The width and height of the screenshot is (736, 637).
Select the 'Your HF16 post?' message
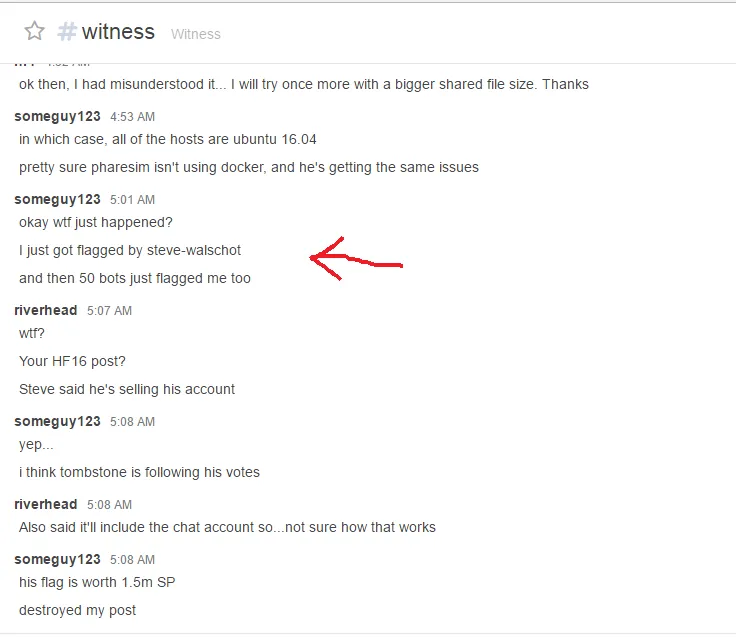[x=72, y=361]
